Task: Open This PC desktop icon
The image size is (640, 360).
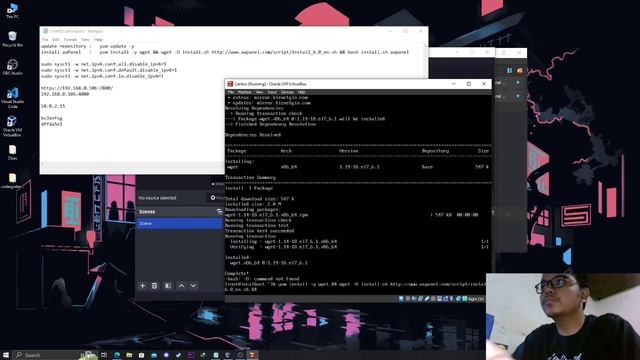Action: click(x=12, y=10)
